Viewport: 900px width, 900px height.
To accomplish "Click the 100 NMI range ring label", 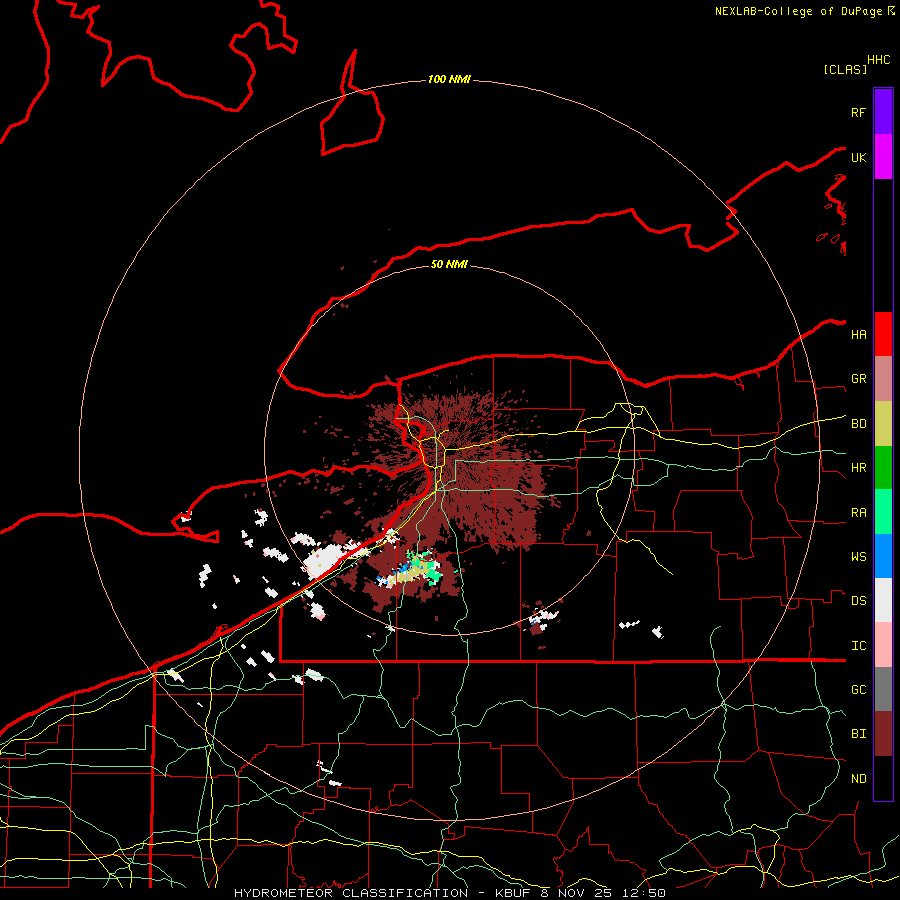I will pyautogui.click(x=449, y=79).
